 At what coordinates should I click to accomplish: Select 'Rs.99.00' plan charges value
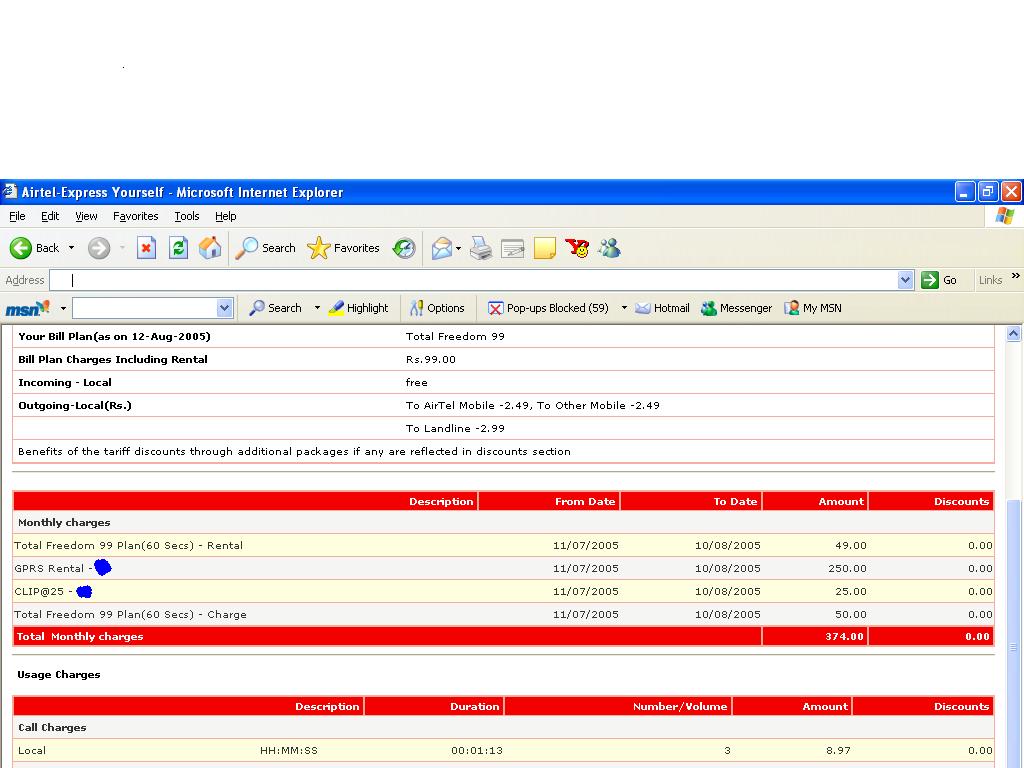tap(430, 359)
